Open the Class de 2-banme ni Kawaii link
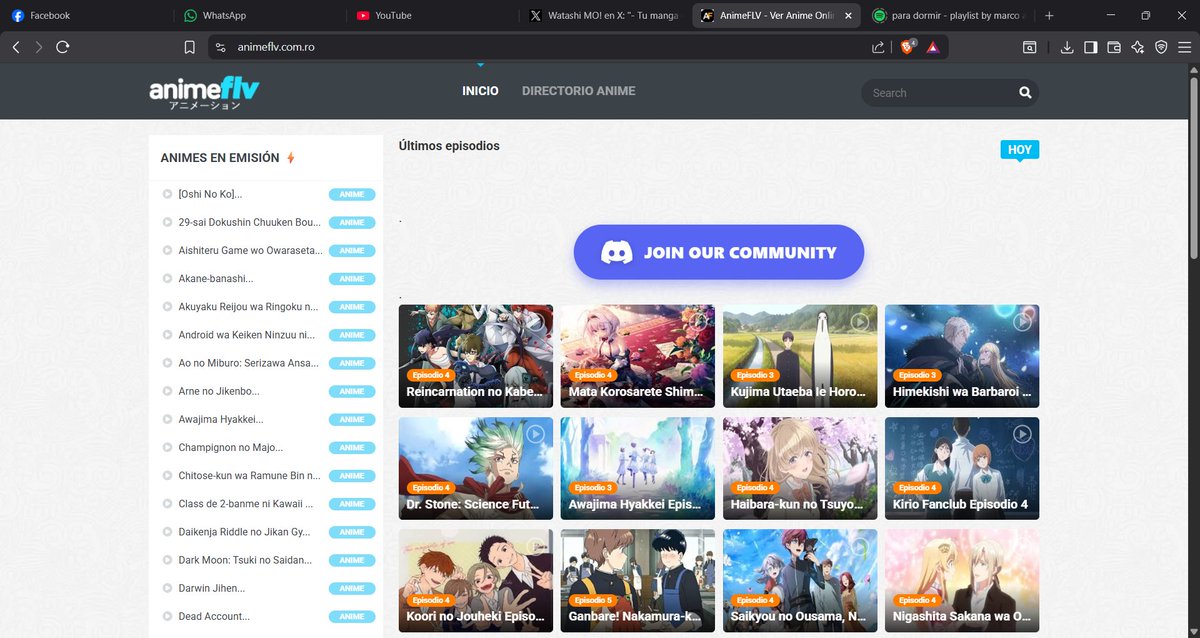 coord(246,503)
